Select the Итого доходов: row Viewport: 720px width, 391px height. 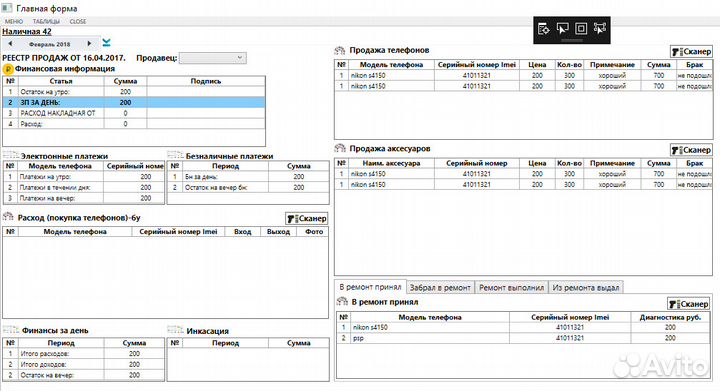(84, 364)
